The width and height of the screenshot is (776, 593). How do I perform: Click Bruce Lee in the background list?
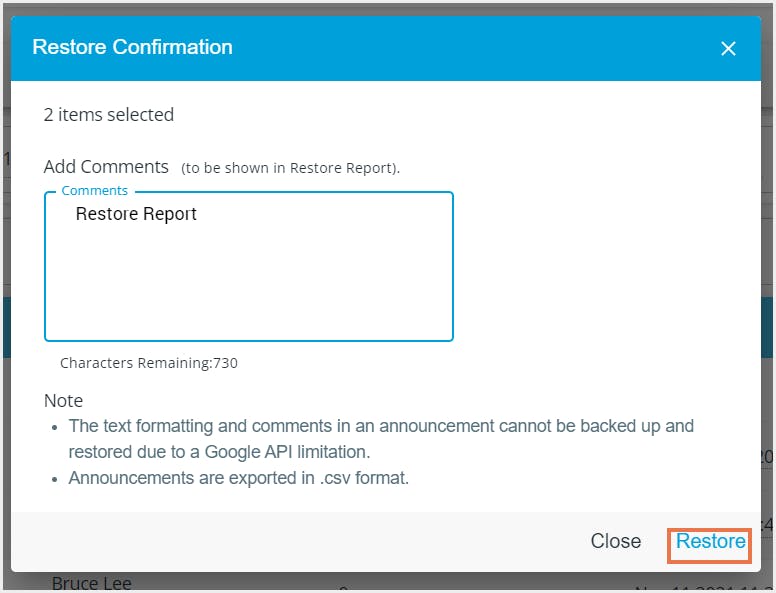tap(92, 583)
